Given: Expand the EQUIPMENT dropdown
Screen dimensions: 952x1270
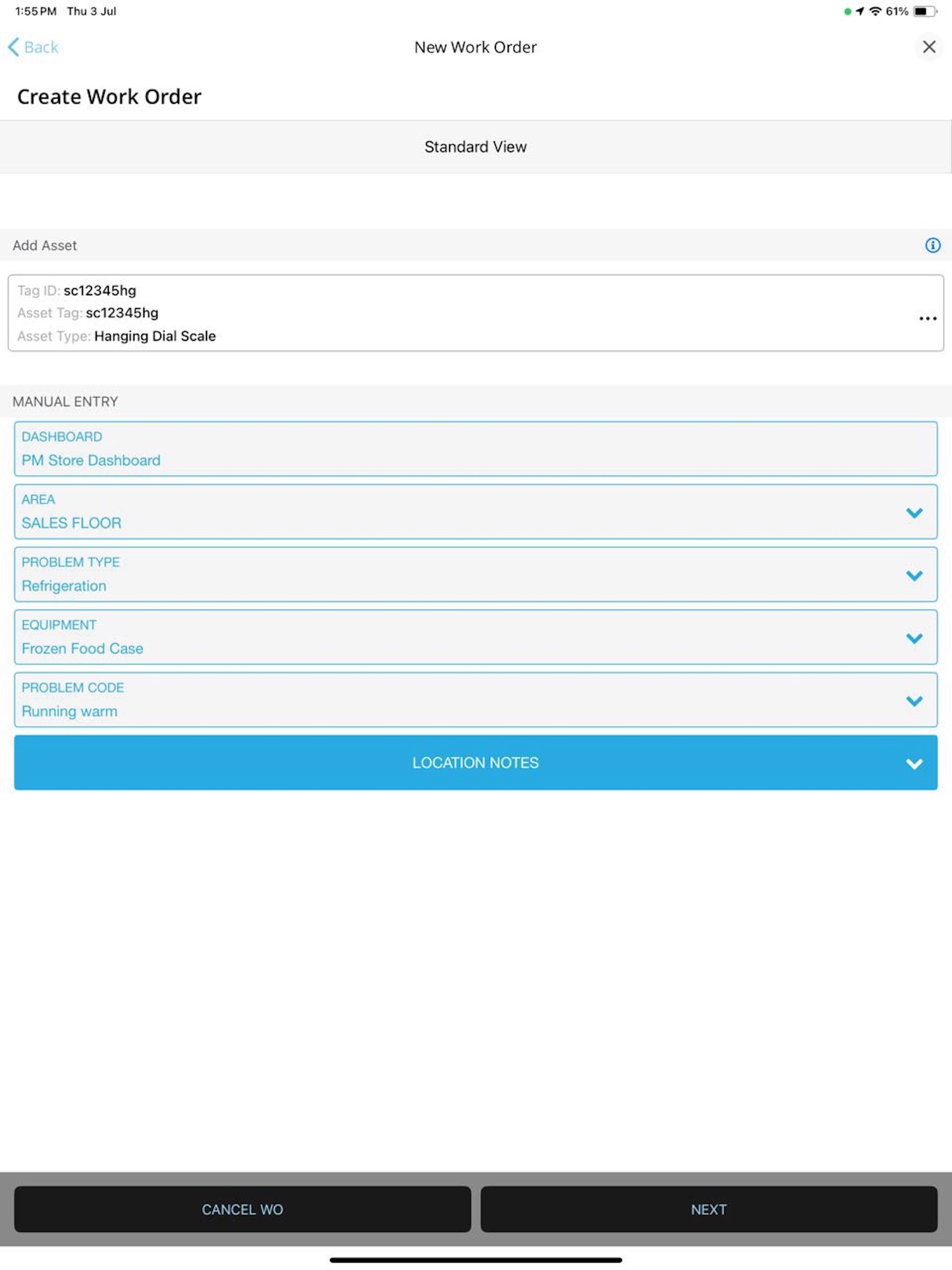Looking at the screenshot, I should tap(914, 637).
